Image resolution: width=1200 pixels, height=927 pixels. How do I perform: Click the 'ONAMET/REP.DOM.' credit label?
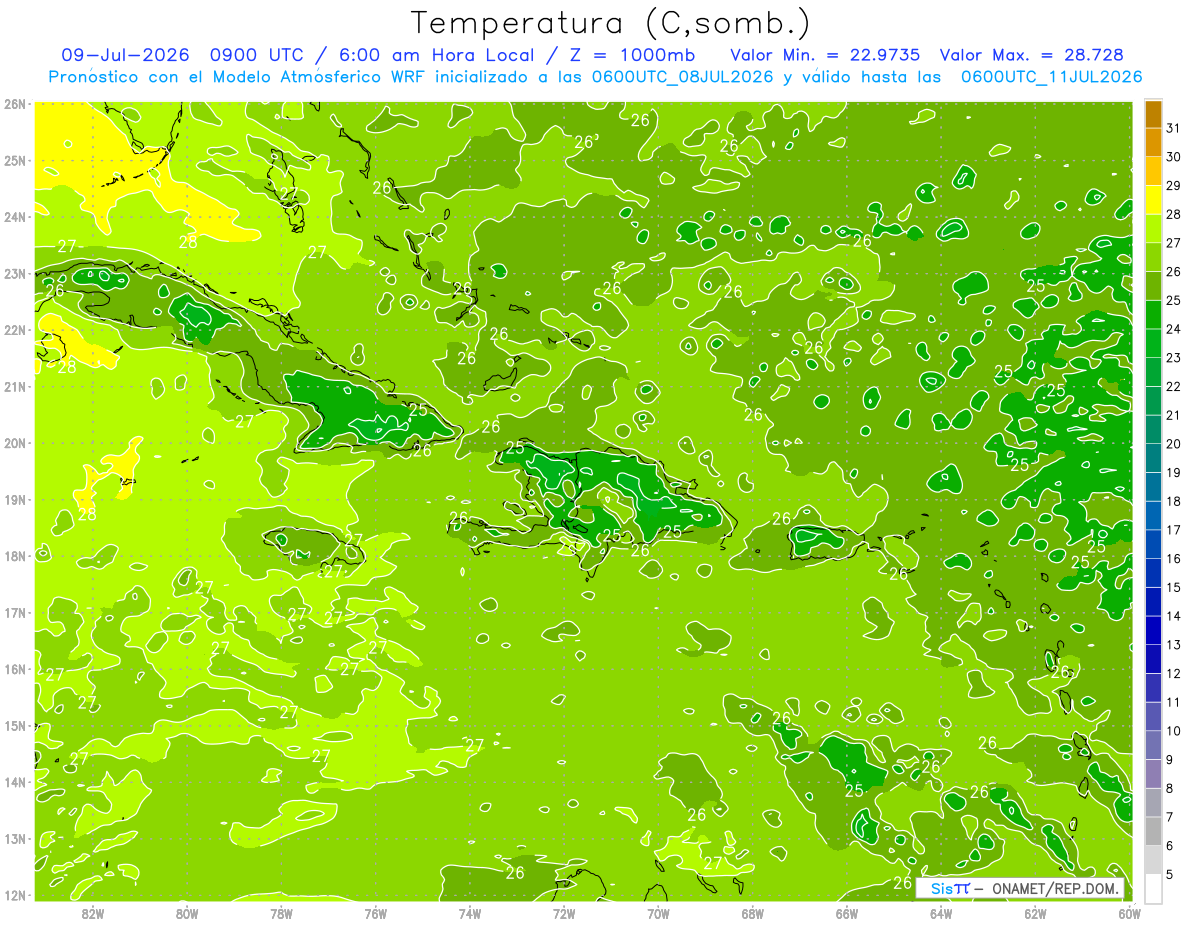coord(1057,888)
